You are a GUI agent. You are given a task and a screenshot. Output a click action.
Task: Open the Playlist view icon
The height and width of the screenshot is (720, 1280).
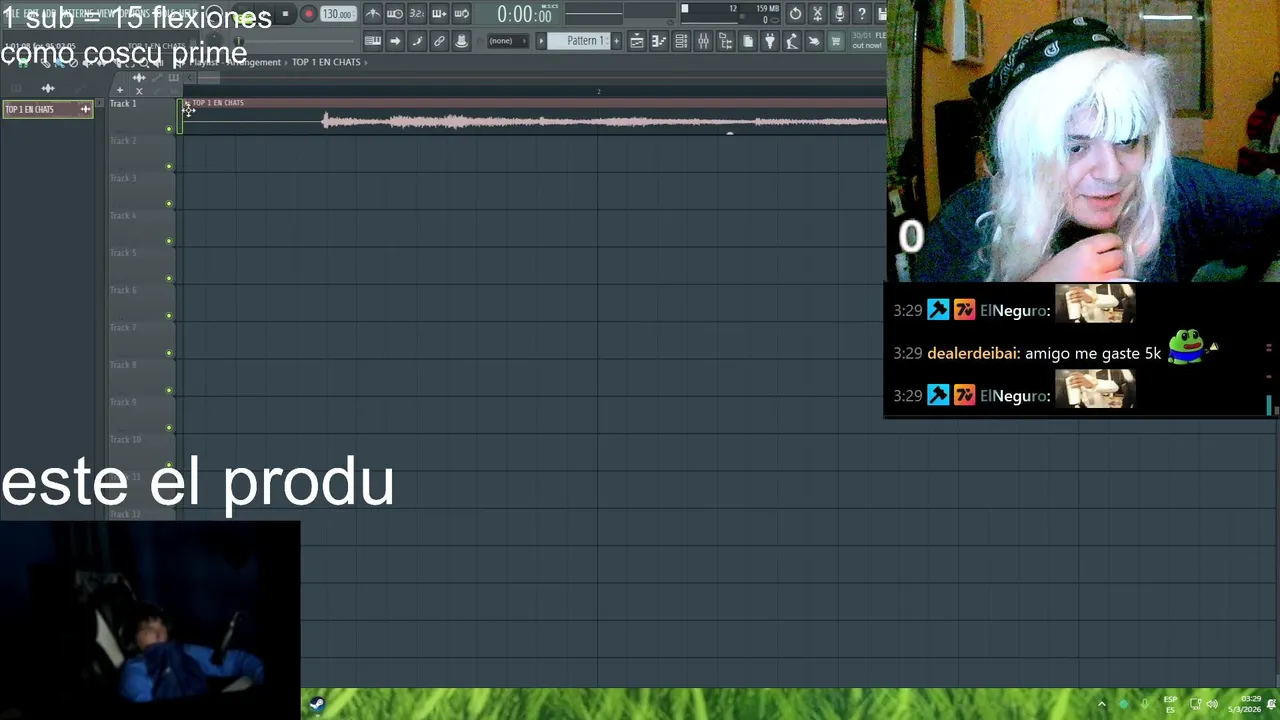pos(637,41)
